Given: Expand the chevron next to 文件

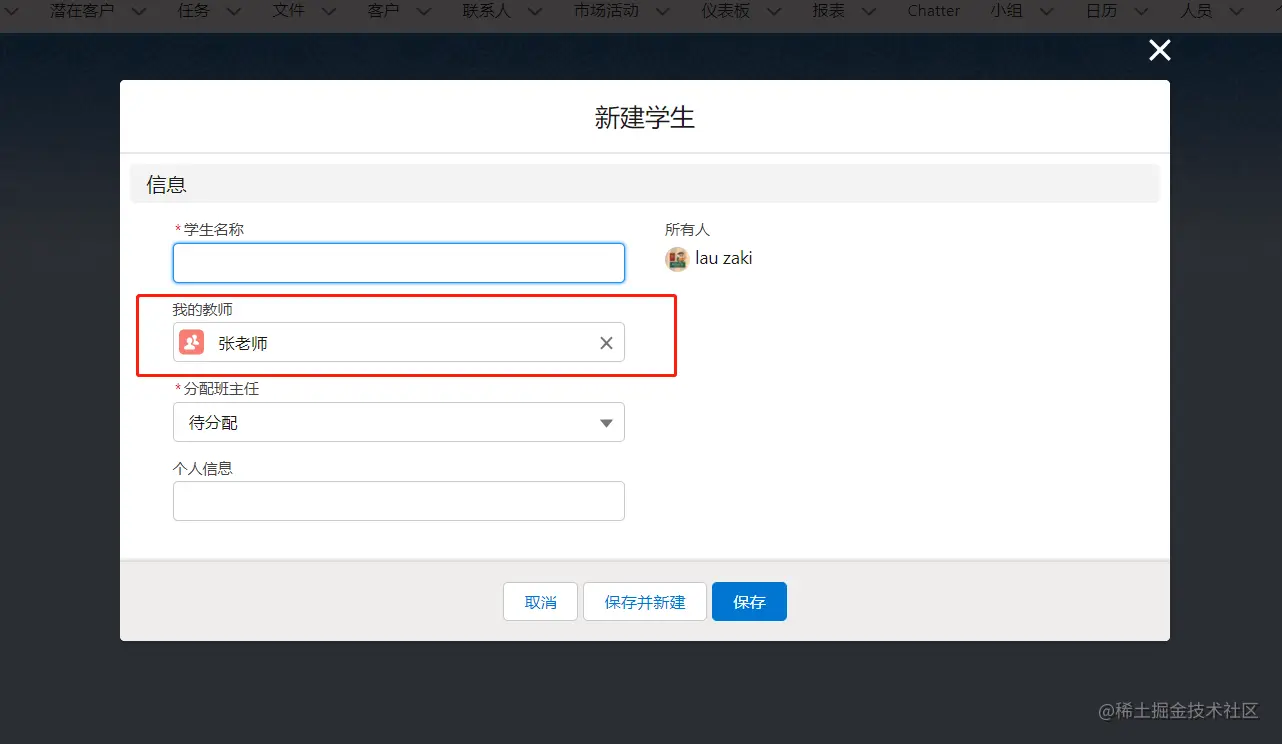Looking at the screenshot, I should (328, 12).
